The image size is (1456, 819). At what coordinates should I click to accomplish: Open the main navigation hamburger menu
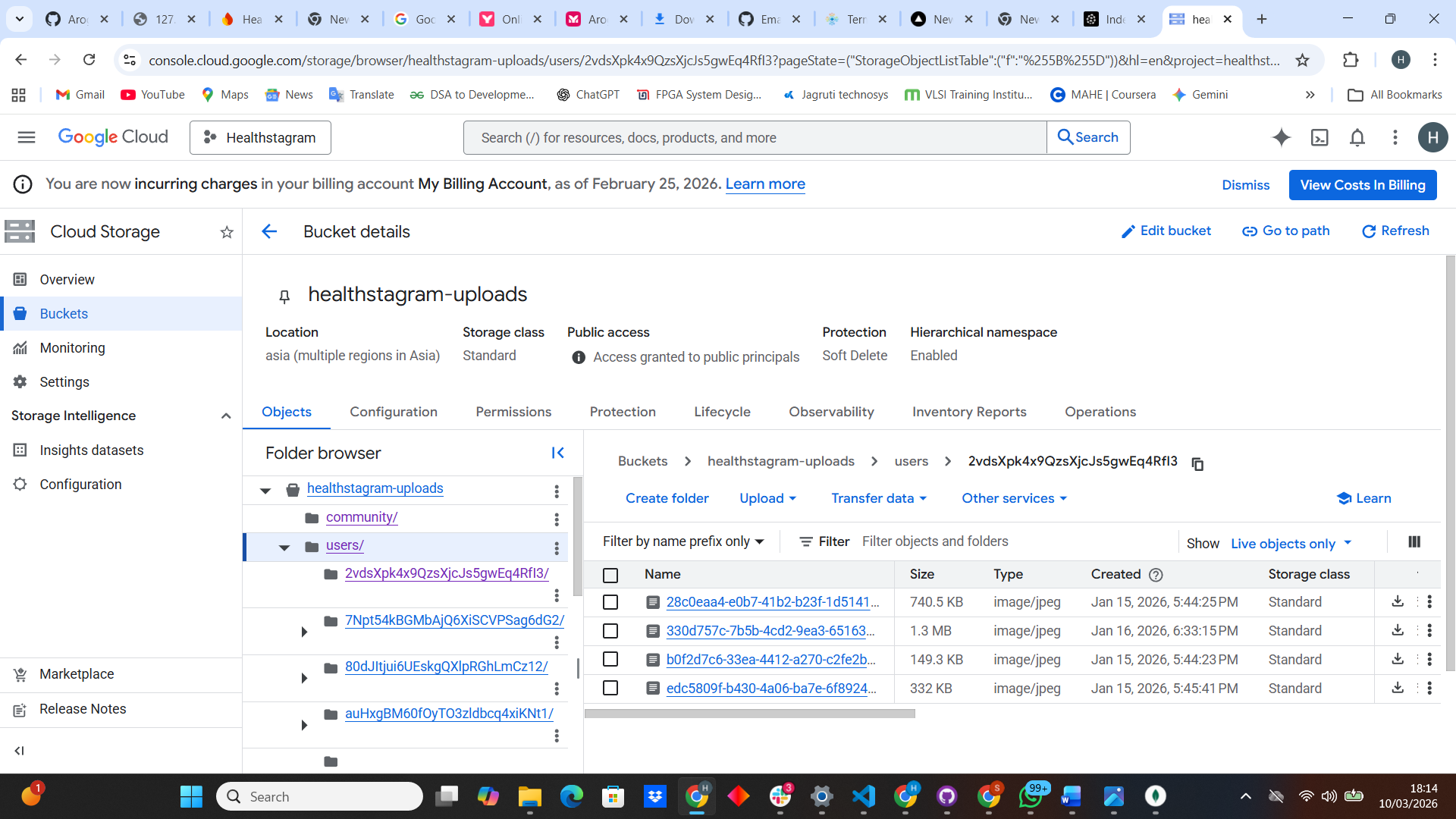(x=27, y=137)
